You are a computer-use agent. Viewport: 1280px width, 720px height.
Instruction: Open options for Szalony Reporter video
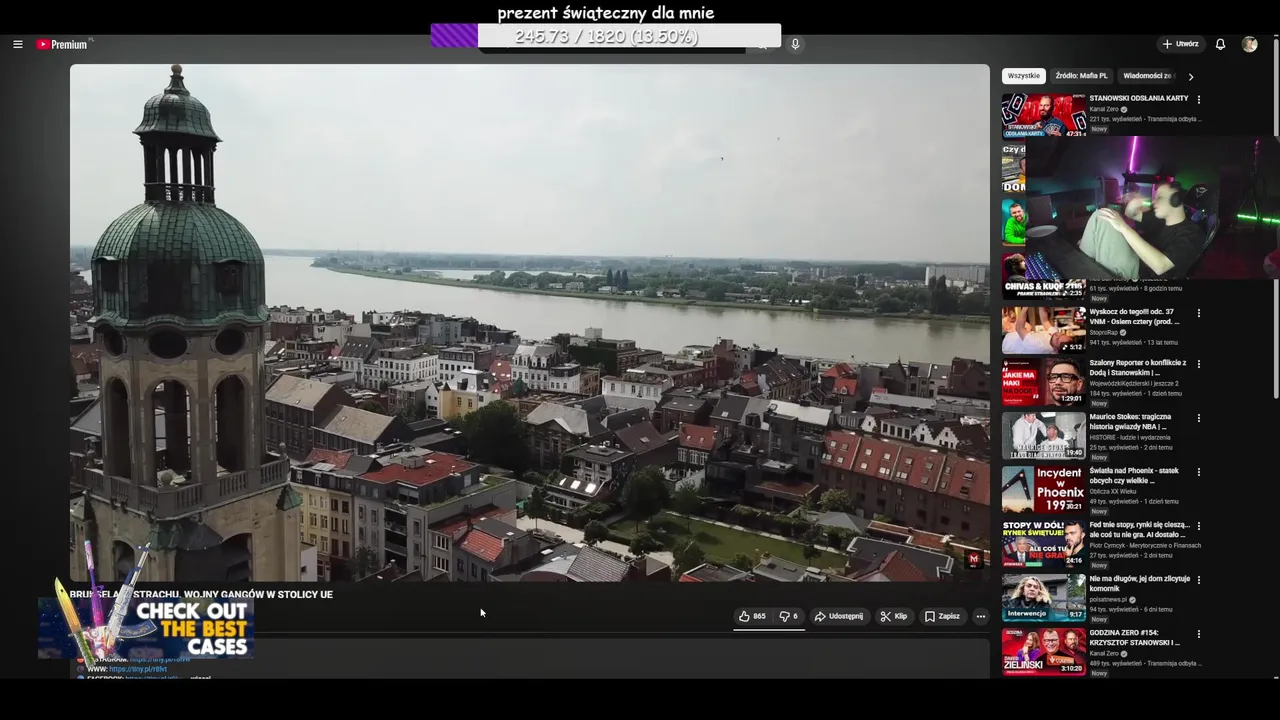[1198, 364]
